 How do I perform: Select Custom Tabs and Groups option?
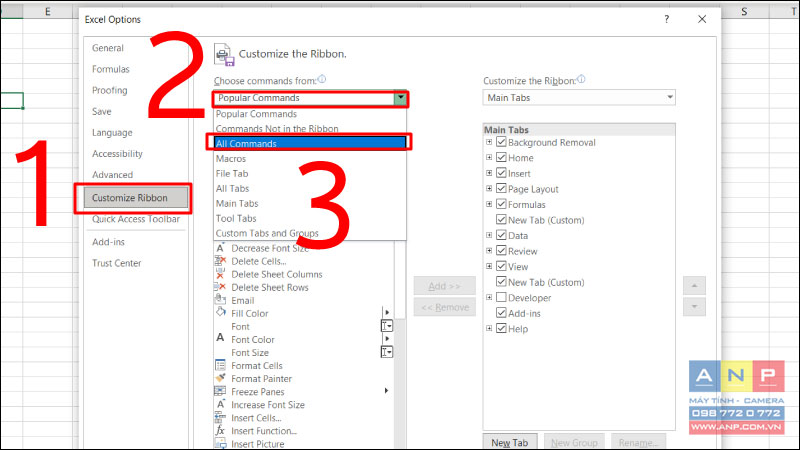click(310, 233)
